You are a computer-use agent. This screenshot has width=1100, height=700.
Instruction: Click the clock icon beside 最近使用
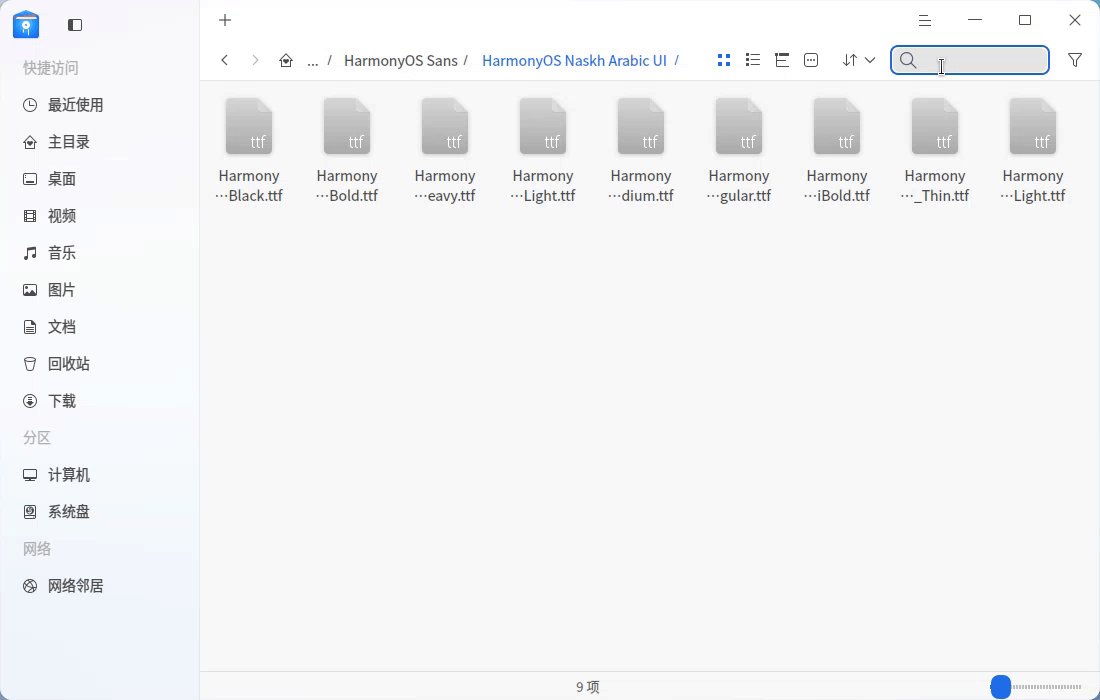29,105
